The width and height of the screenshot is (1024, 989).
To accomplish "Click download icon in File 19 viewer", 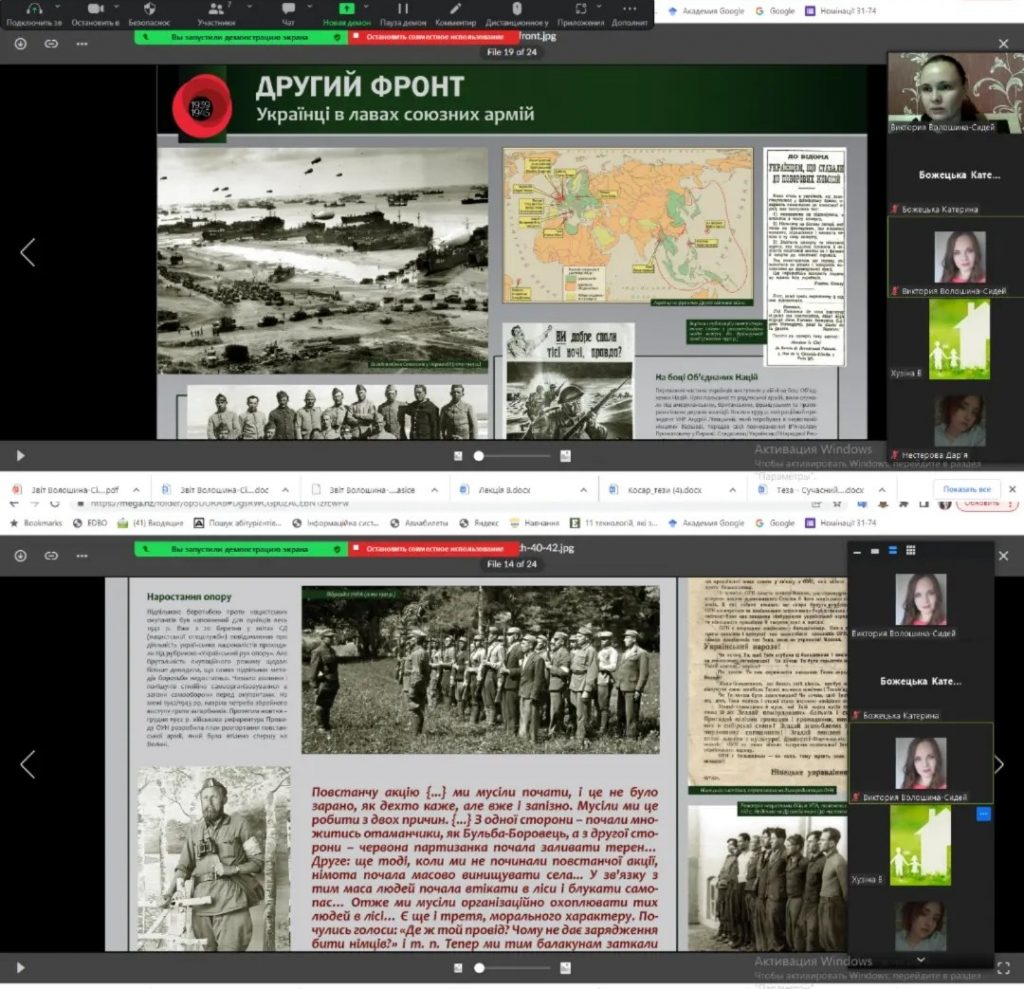I will pos(21,44).
